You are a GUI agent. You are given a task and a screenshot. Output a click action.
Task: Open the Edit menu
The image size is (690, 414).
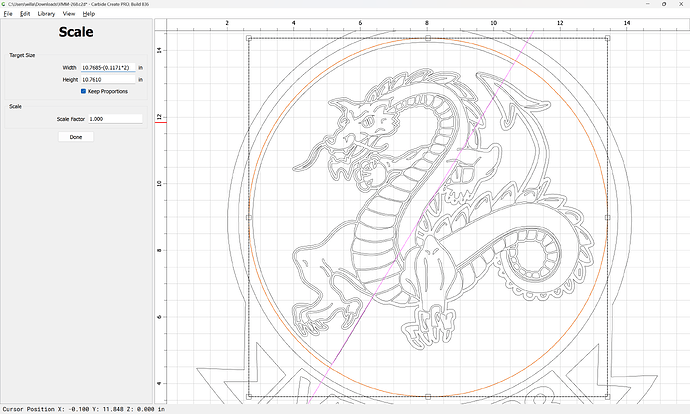[x=26, y=14]
